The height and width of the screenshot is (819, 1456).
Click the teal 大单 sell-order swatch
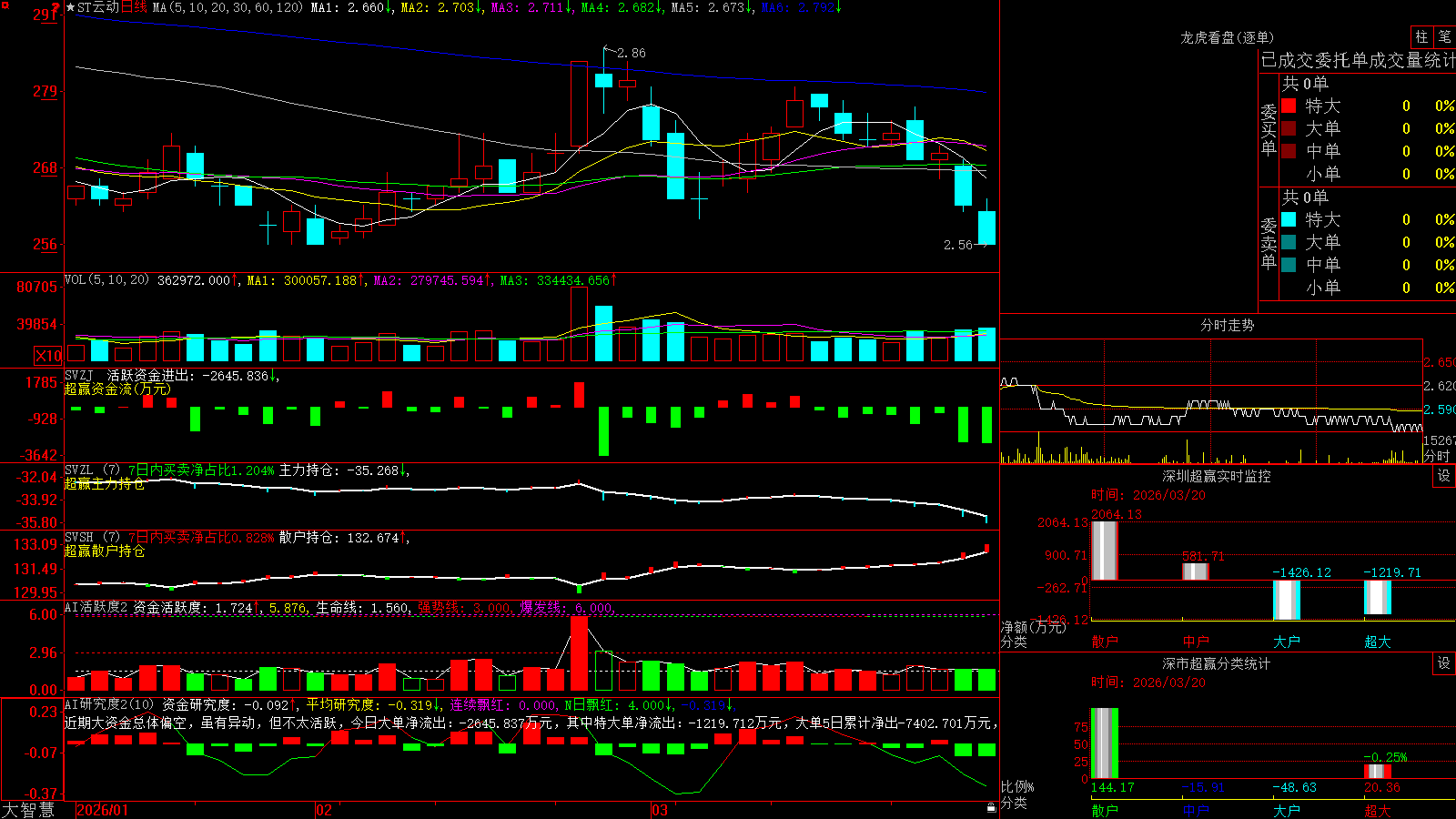1289,242
